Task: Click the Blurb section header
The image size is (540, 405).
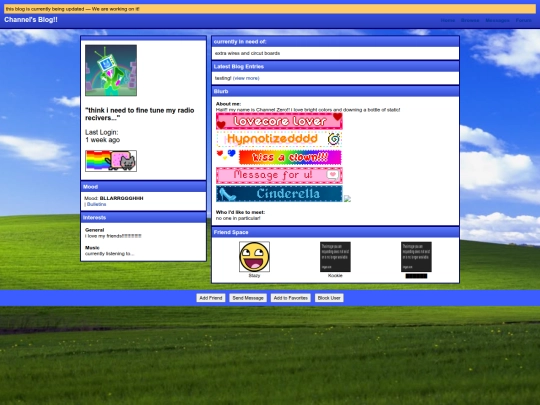Action: point(335,91)
